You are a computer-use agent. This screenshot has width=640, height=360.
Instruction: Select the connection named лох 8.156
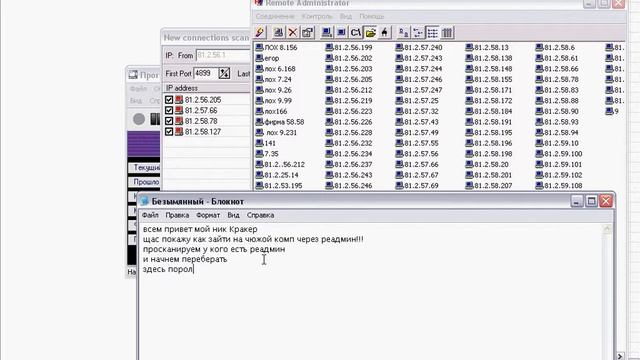276,47
